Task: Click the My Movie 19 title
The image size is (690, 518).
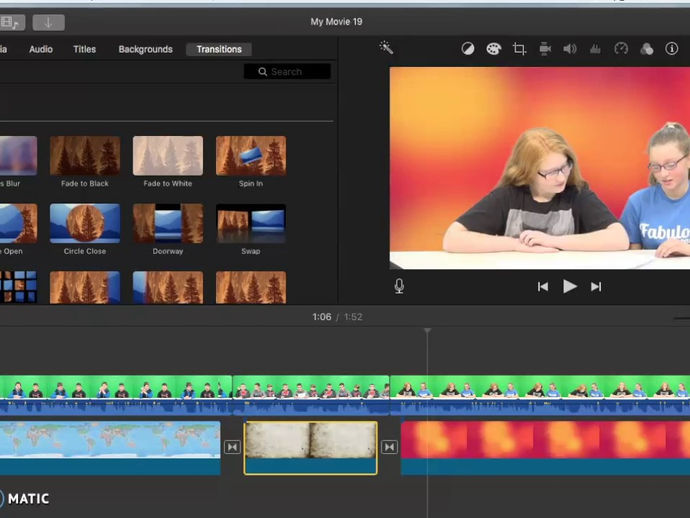Action: coord(337,22)
